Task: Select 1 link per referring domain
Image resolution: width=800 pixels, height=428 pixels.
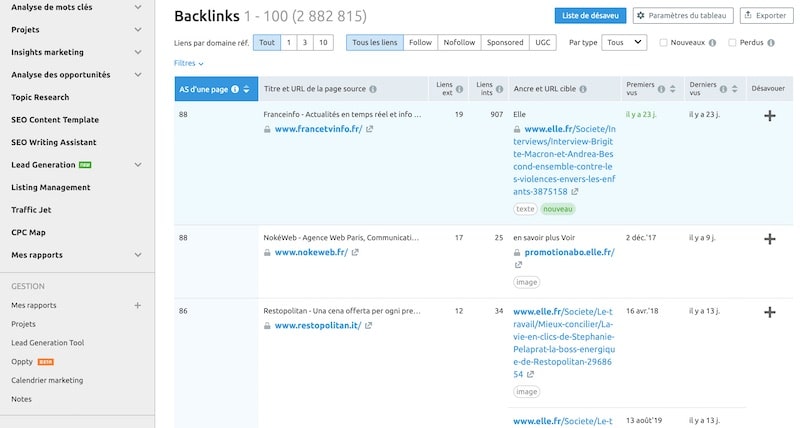Action: pos(289,42)
